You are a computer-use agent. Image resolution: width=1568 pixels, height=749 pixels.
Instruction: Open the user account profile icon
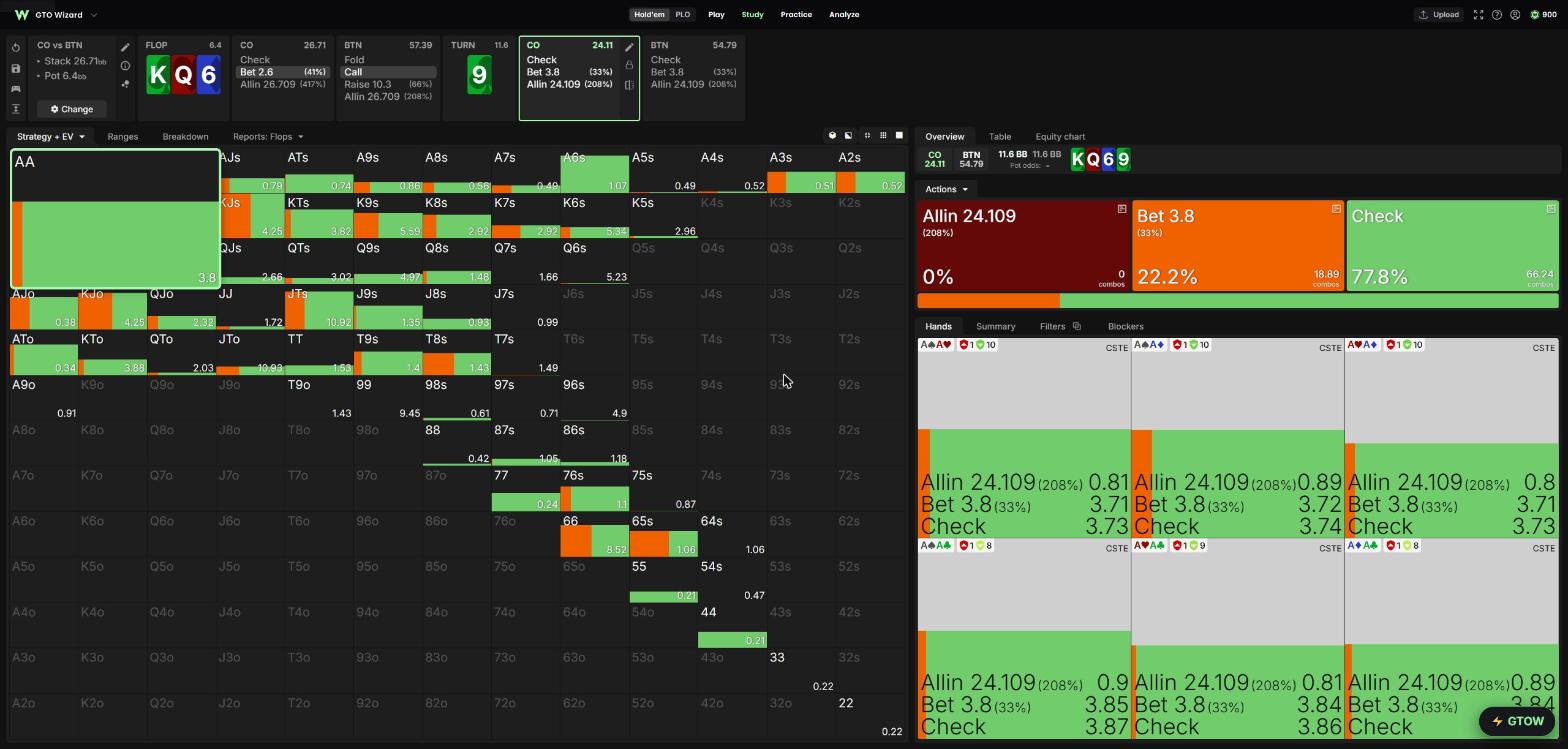1515,15
